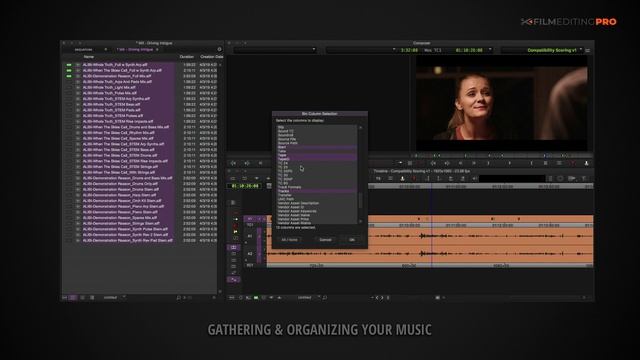640x360 pixels.
Task: Open the bin settings gear icon
Action: 219,49
